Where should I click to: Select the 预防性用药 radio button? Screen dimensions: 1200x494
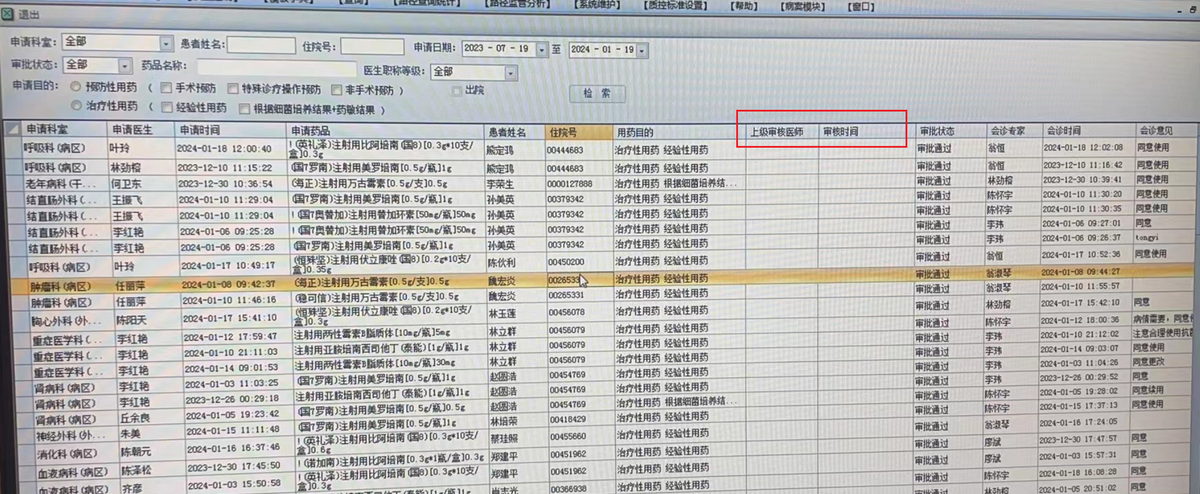(75, 88)
